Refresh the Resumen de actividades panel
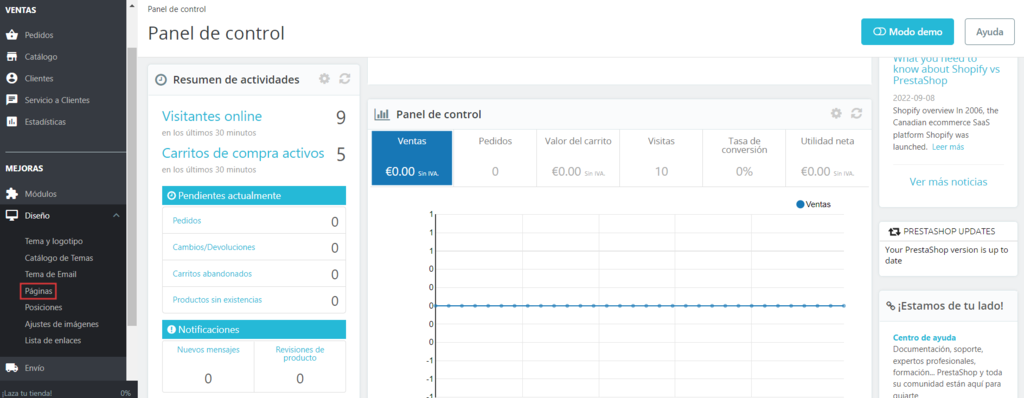Viewport: 1024px width, 398px height. pyautogui.click(x=345, y=79)
